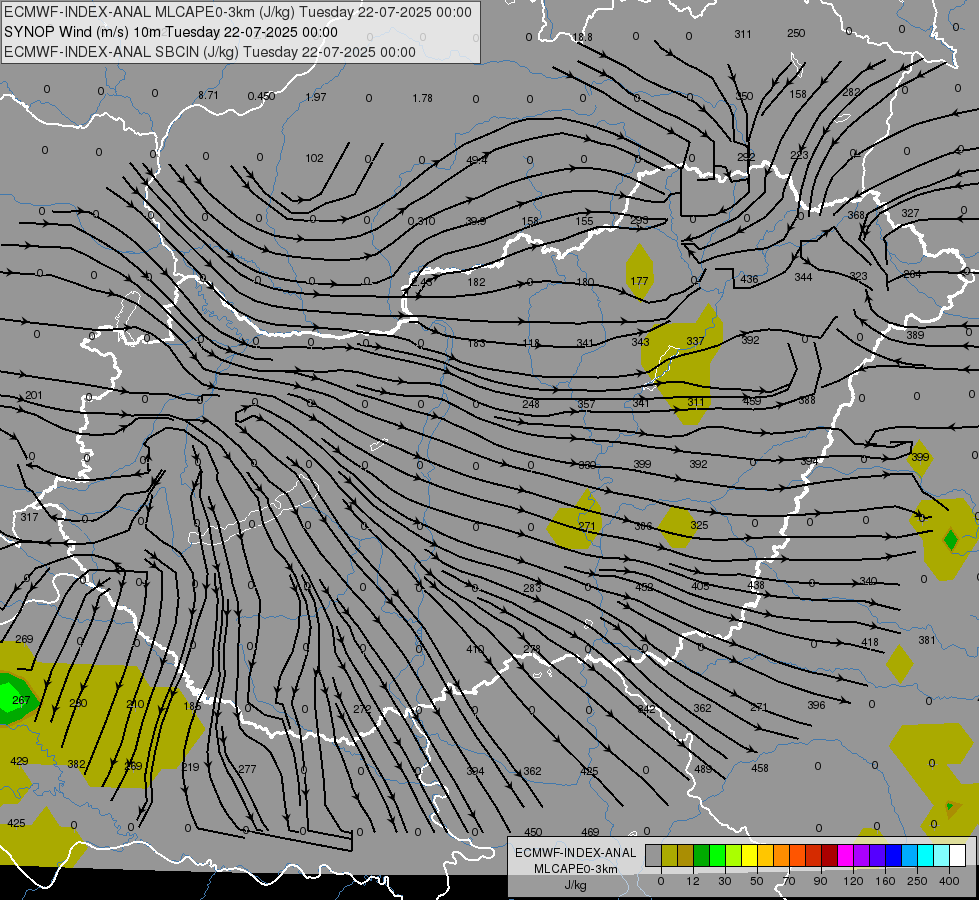Image resolution: width=979 pixels, height=900 pixels.
Task: Click the legend title MLCAPE0-3km
Action: point(575,869)
